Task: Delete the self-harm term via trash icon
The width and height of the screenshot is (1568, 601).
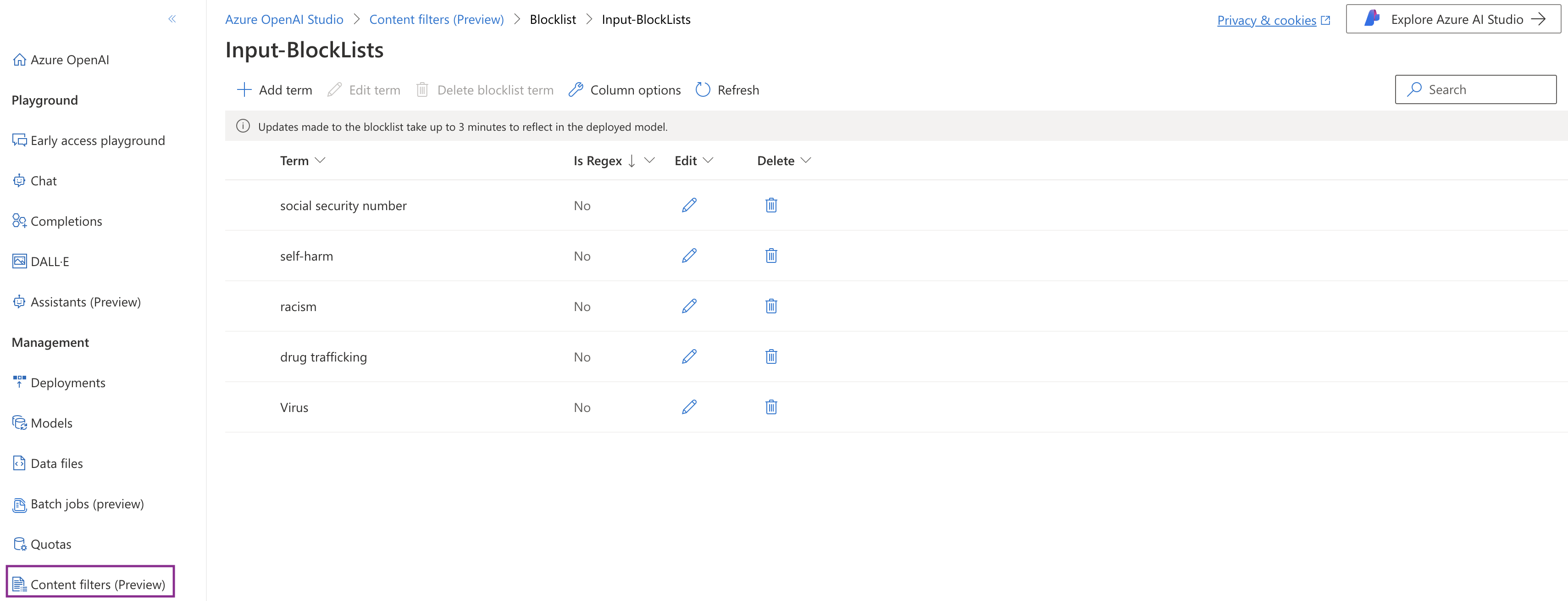Action: (770, 256)
